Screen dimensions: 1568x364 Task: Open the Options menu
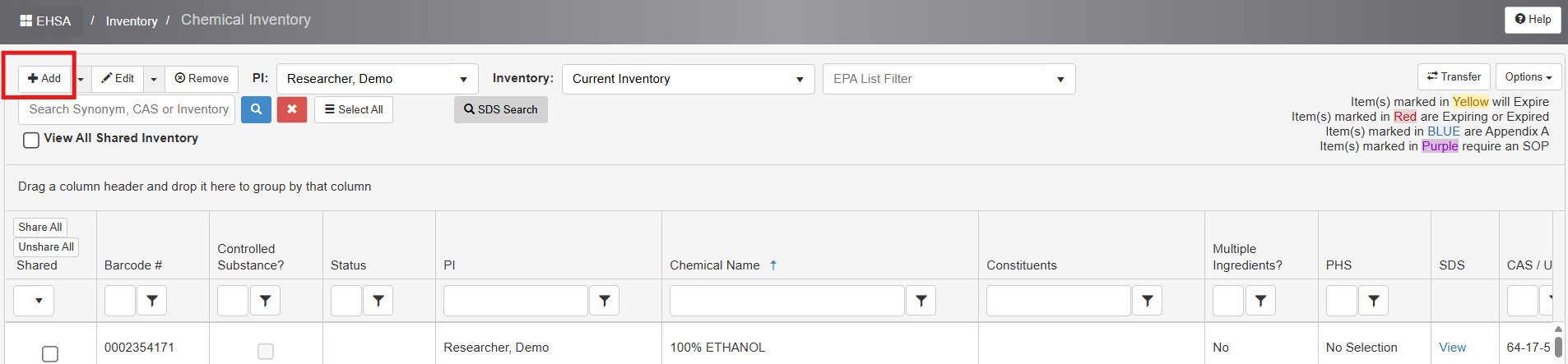1528,76
